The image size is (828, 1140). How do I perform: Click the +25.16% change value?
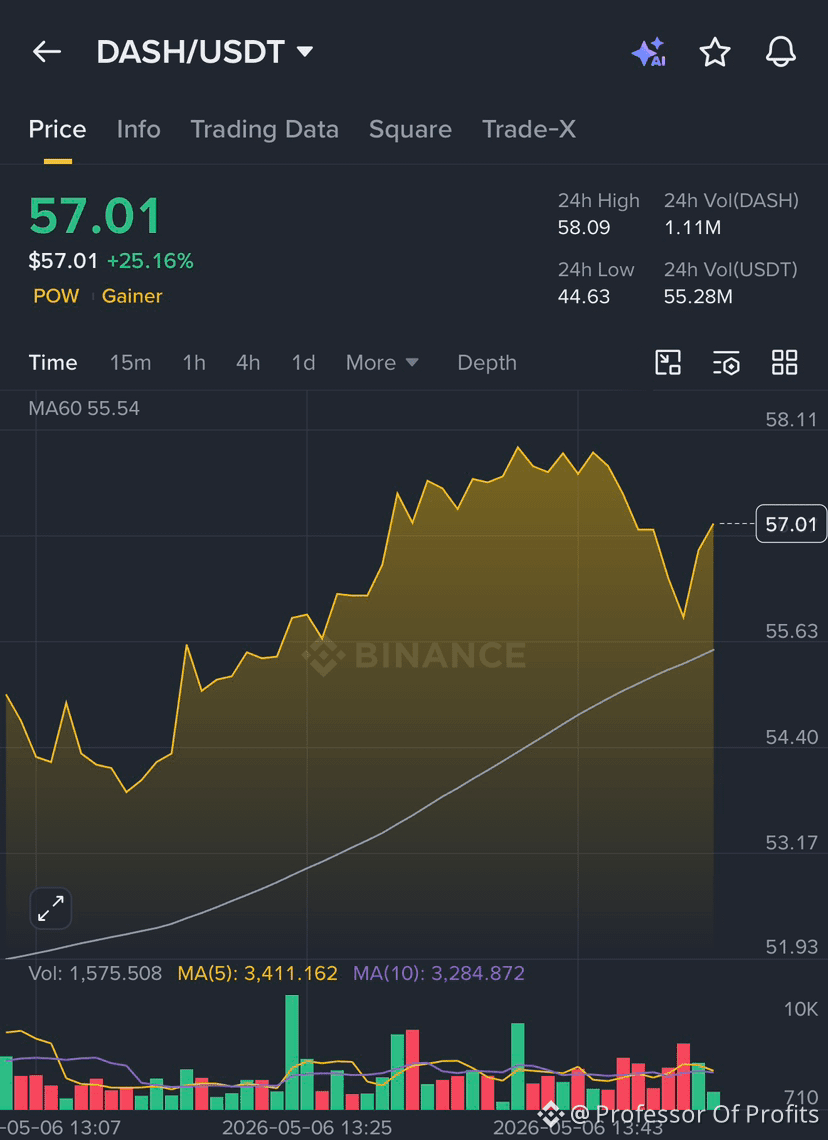150,261
